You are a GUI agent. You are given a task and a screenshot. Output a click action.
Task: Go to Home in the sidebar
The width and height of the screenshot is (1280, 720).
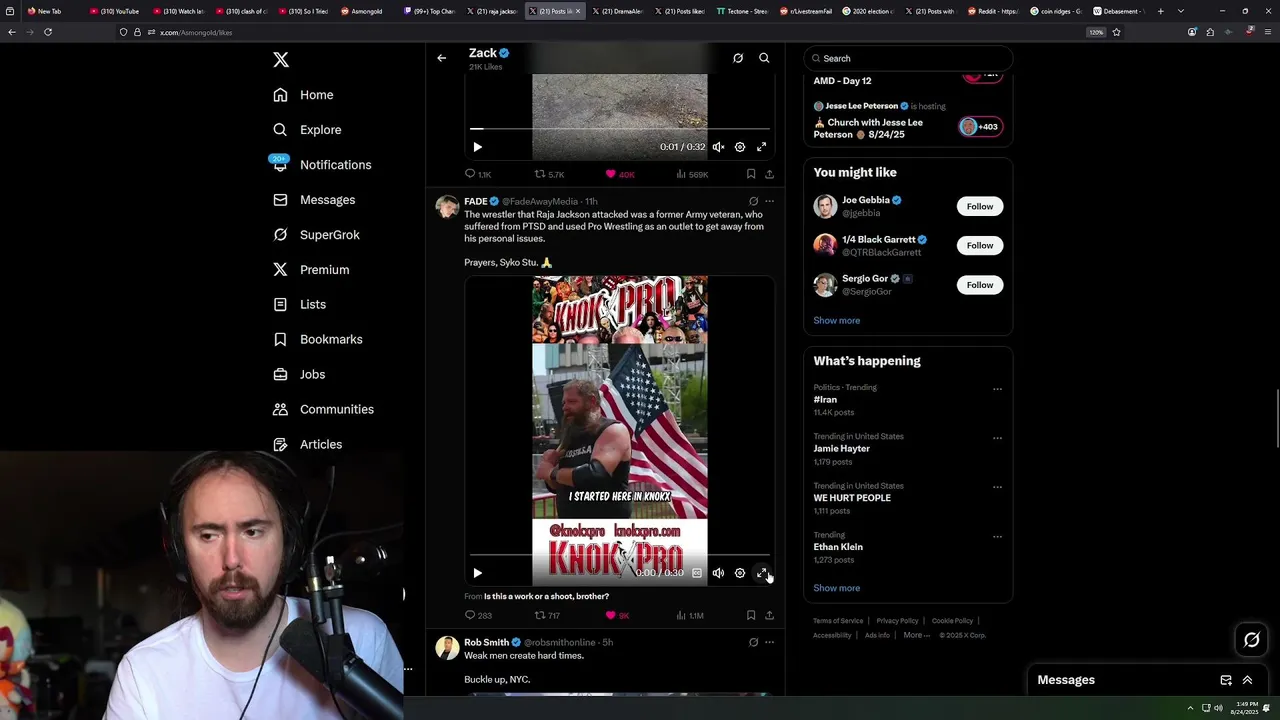pyautogui.click(x=304, y=95)
